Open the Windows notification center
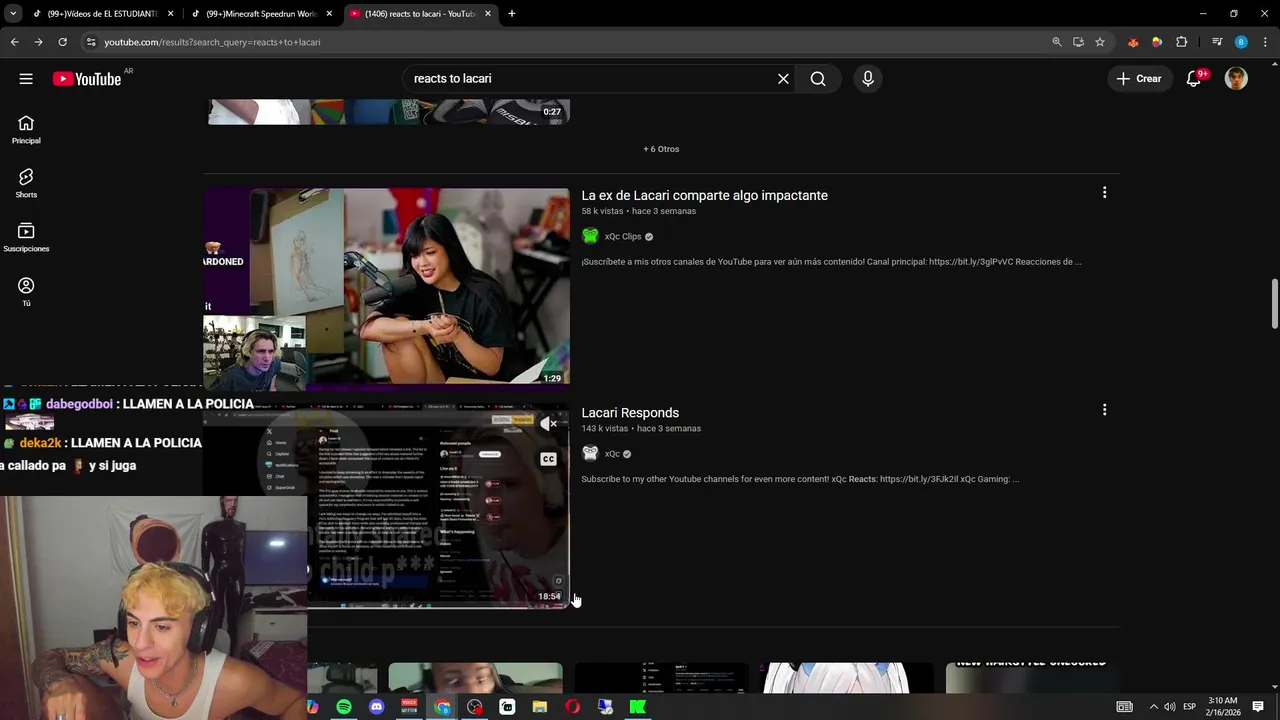This screenshot has height=720, width=1280. click(1258, 707)
